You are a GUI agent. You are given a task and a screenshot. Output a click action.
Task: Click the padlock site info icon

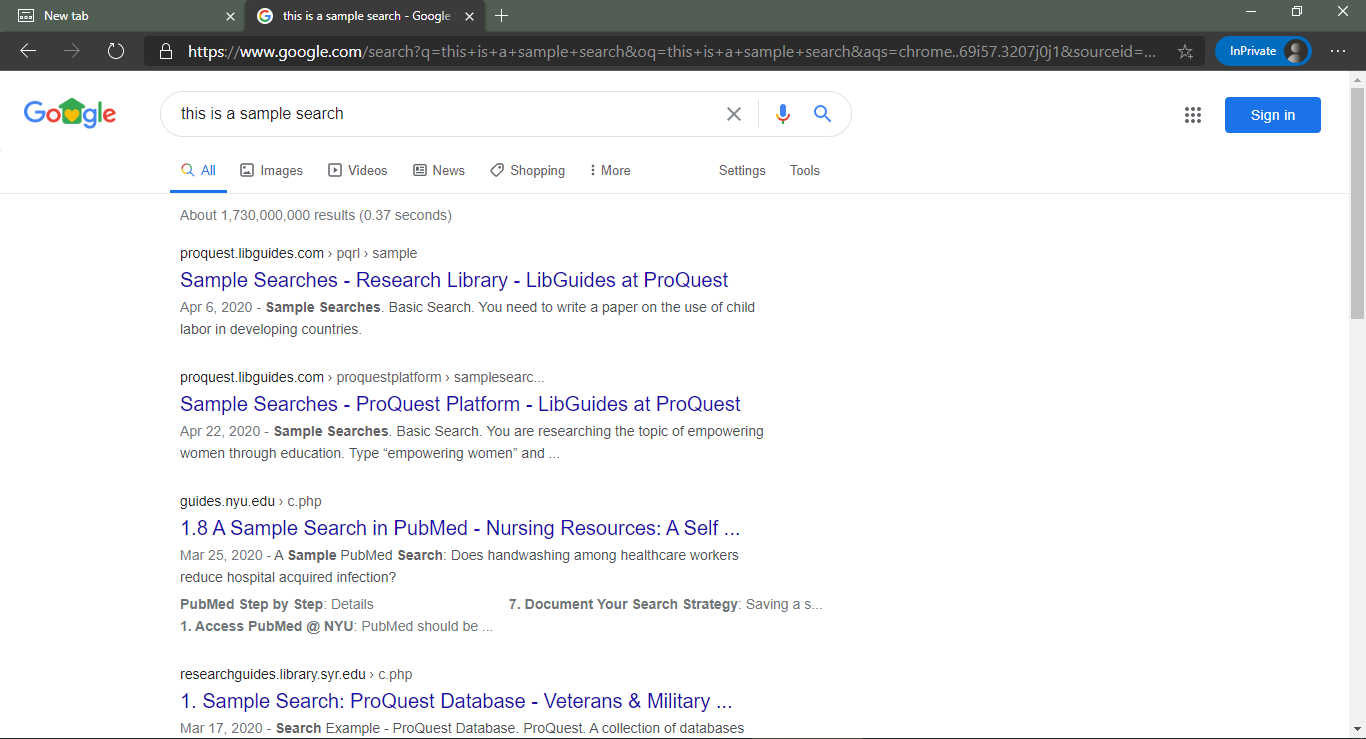166,51
